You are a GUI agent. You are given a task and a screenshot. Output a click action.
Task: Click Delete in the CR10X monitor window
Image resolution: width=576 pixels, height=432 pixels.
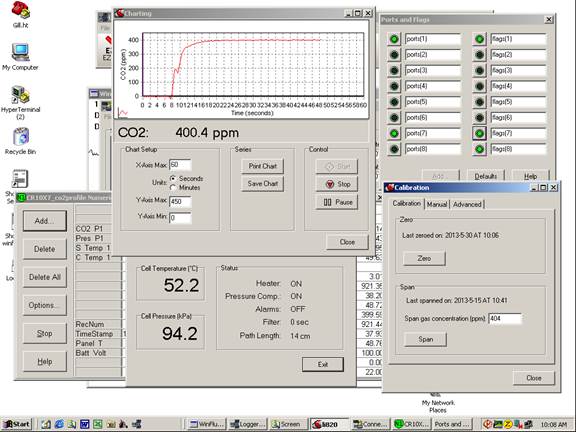[45, 249]
